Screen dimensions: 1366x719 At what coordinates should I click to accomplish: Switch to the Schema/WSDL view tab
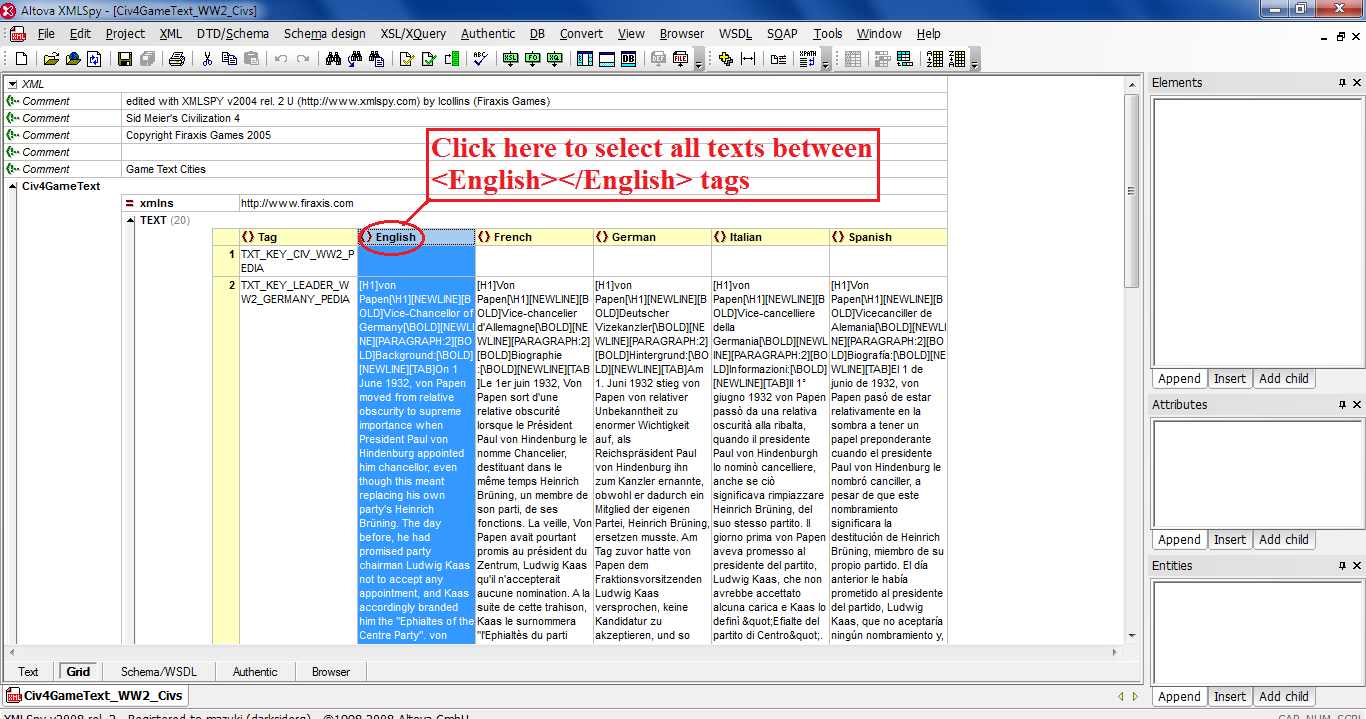pos(159,672)
